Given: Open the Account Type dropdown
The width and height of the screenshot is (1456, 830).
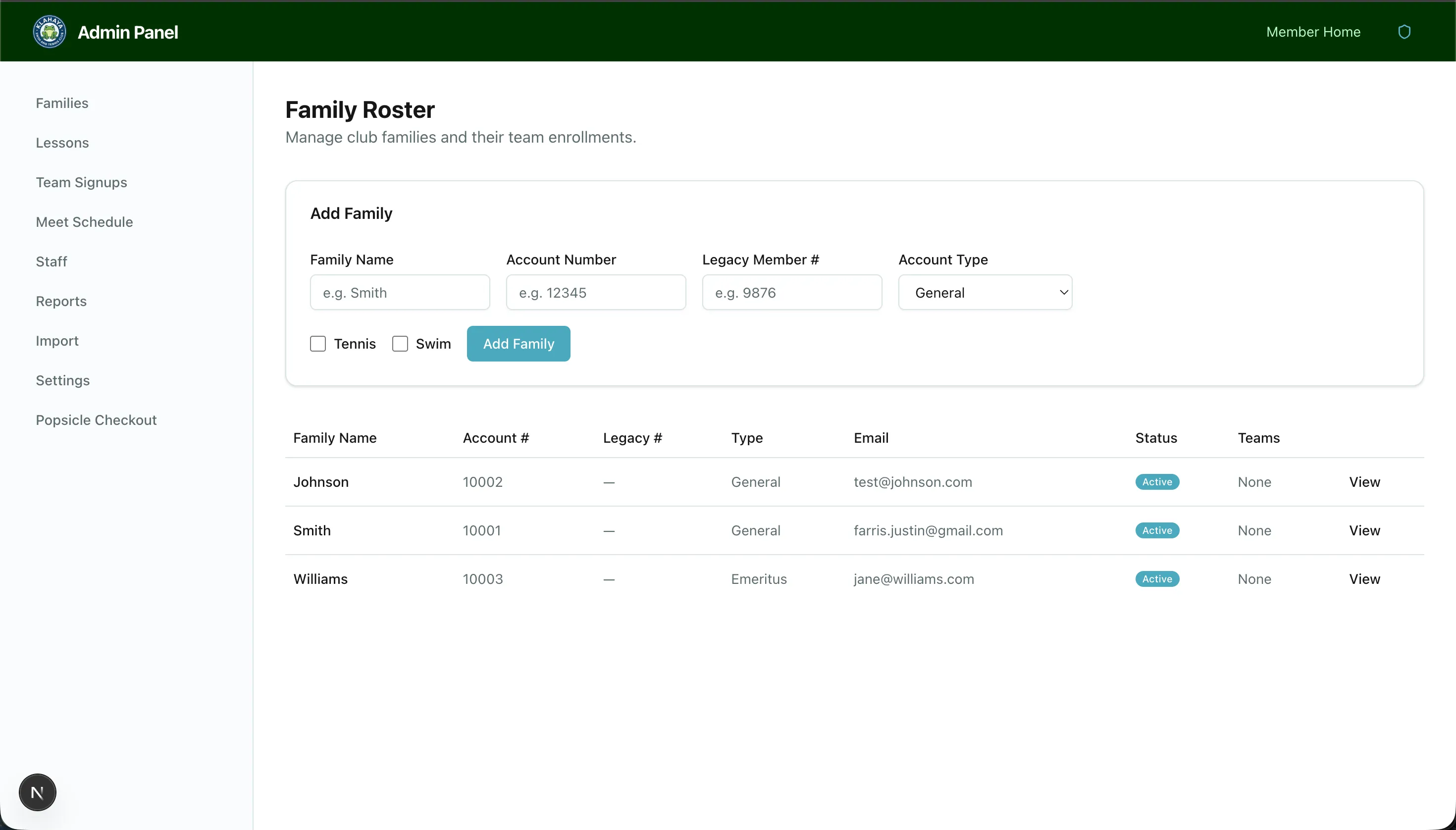Looking at the screenshot, I should (985, 292).
